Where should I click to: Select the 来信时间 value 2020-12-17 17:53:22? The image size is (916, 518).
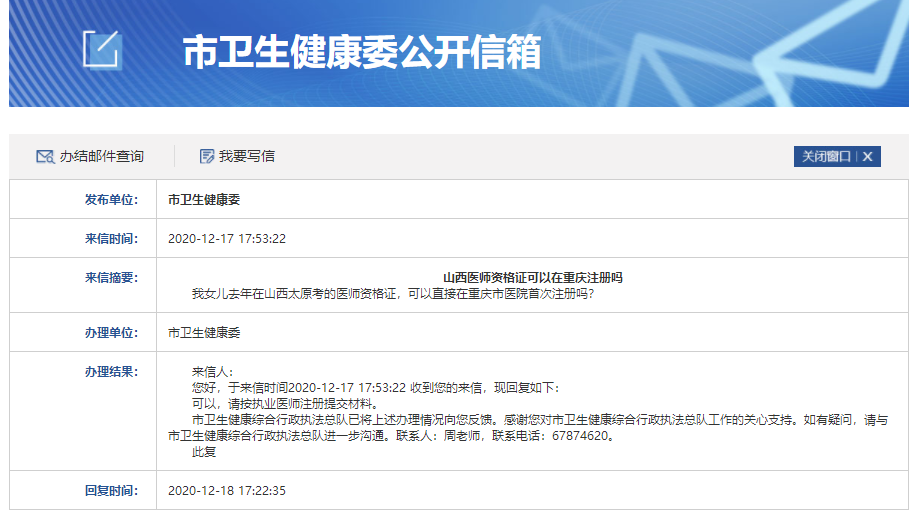[227, 239]
